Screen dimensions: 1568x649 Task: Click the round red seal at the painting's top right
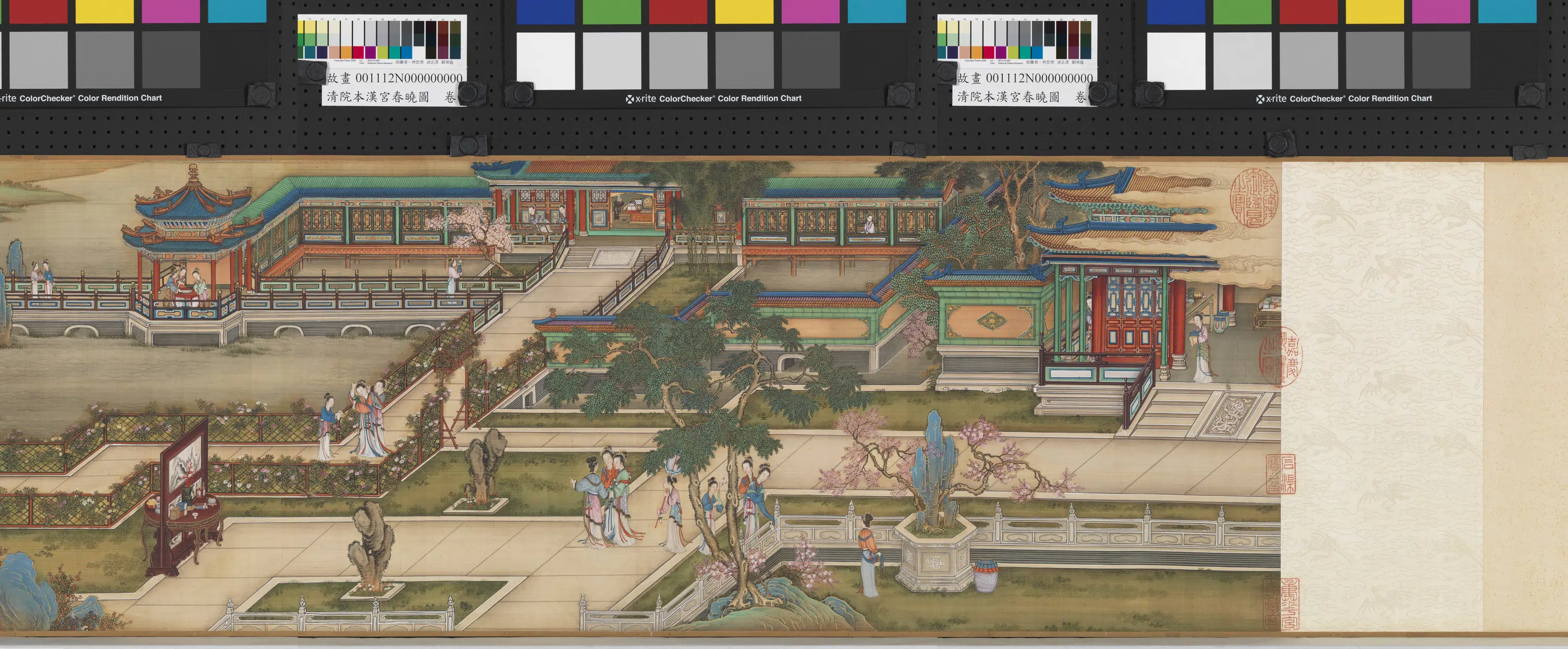click(1254, 199)
